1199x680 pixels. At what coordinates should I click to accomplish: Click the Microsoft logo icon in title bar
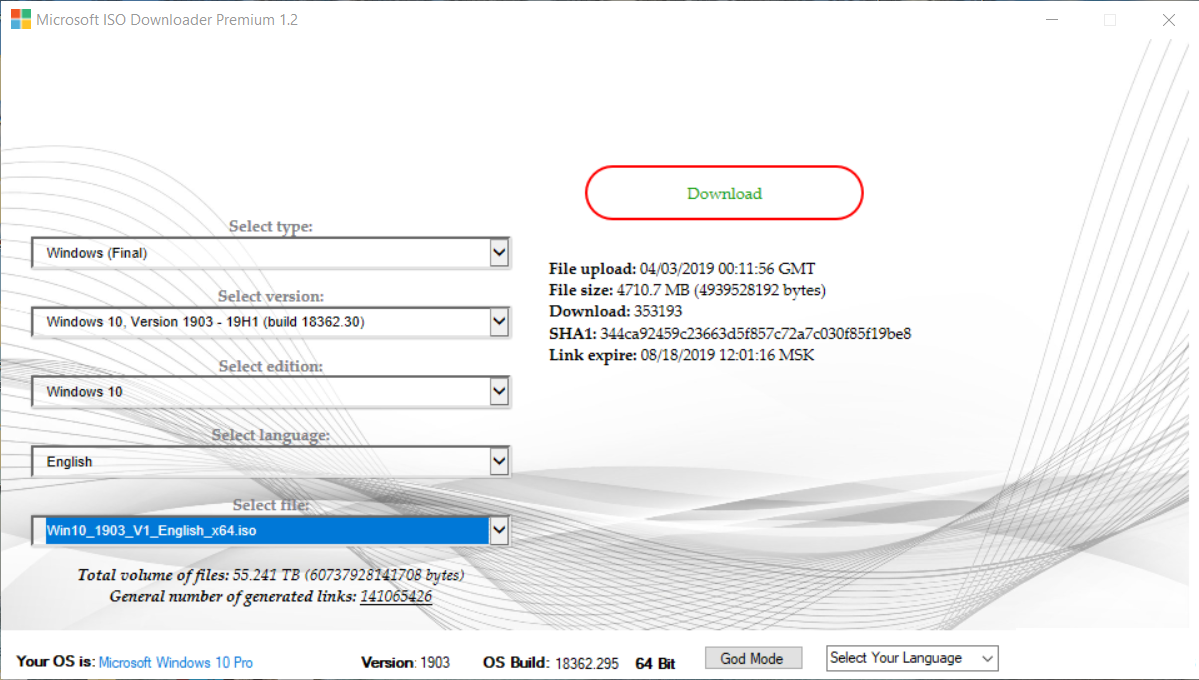tap(21, 19)
